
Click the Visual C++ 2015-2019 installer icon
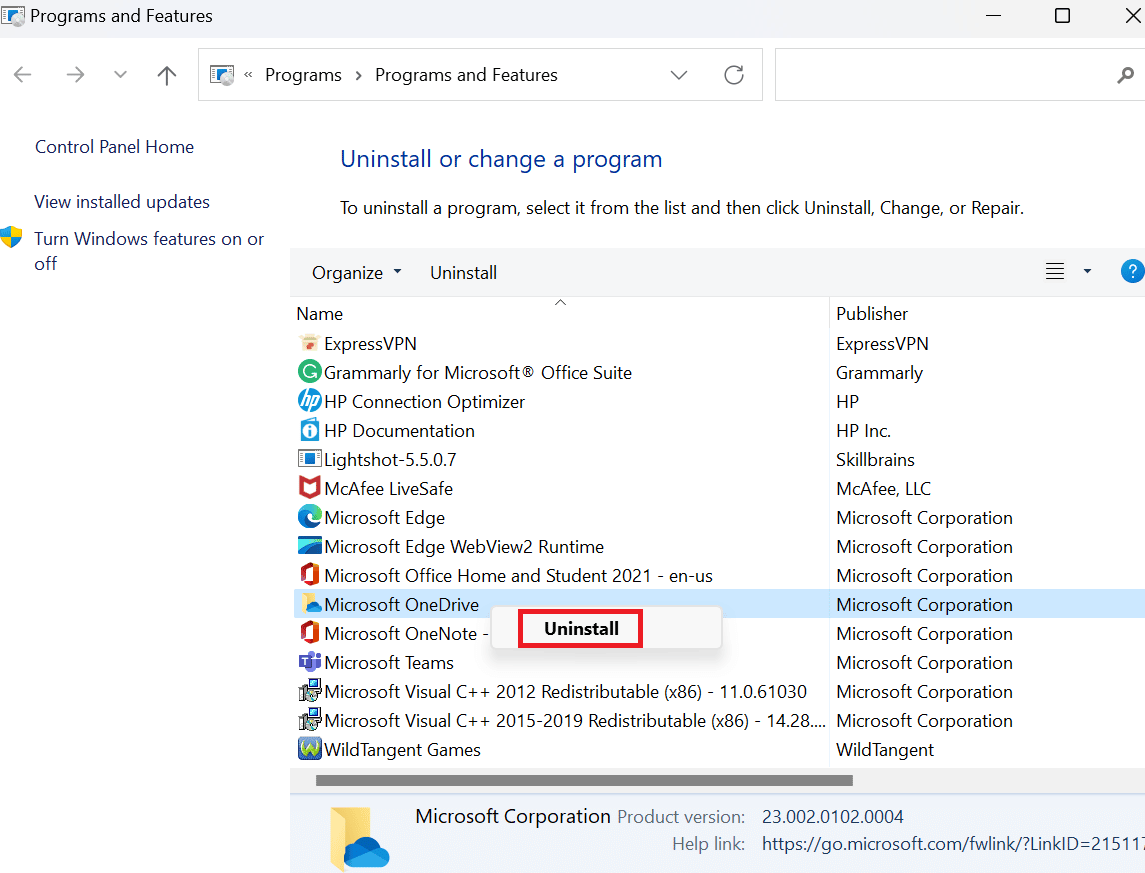(x=310, y=720)
